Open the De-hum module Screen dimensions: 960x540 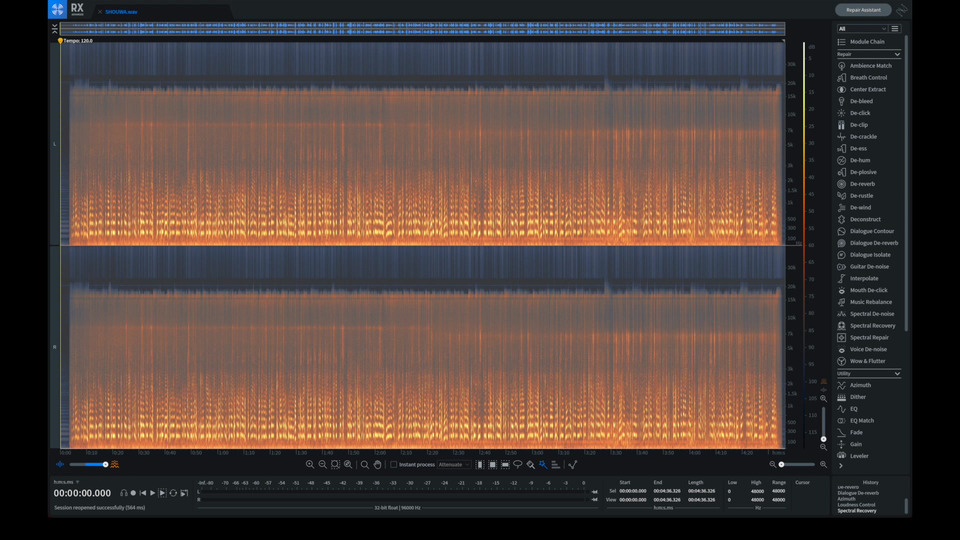coord(860,160)
